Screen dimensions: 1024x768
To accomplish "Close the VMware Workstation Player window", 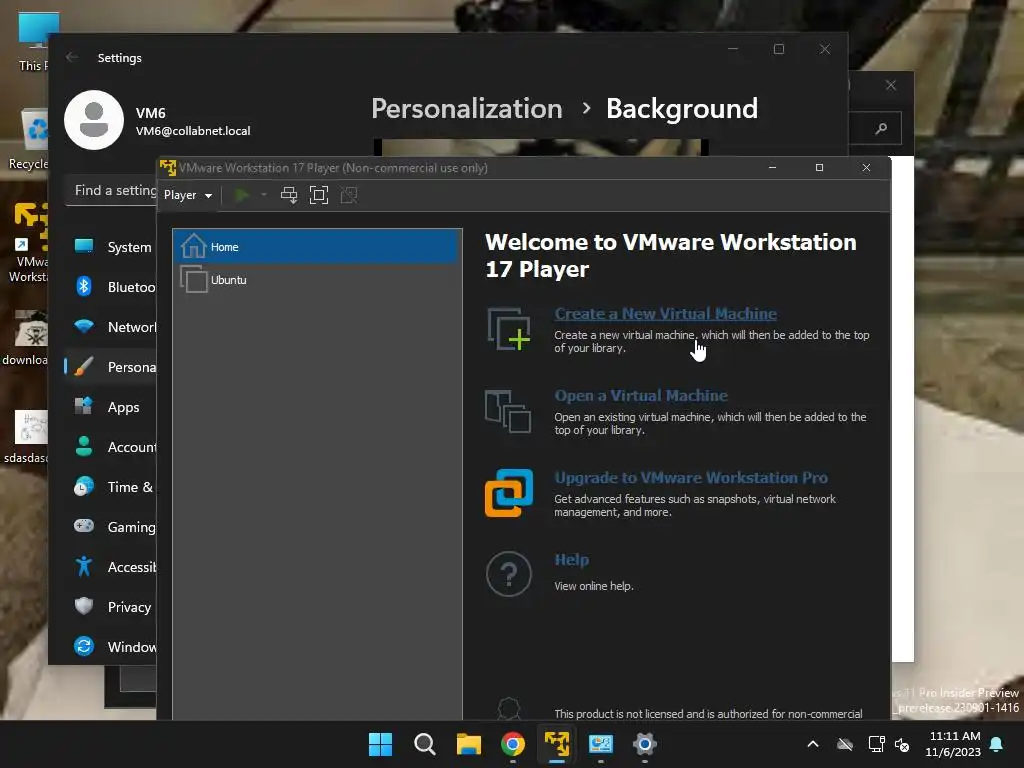I will point(867,168).
